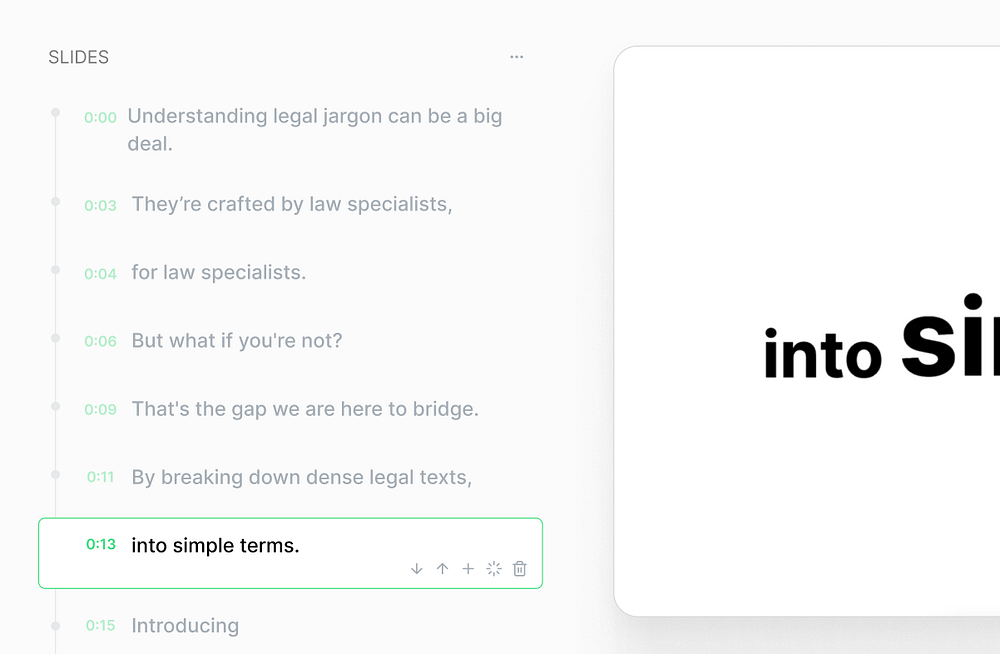Open the Slides panel three-dot menu
This screenshot has height=654, width=1000.
[516, 57]
